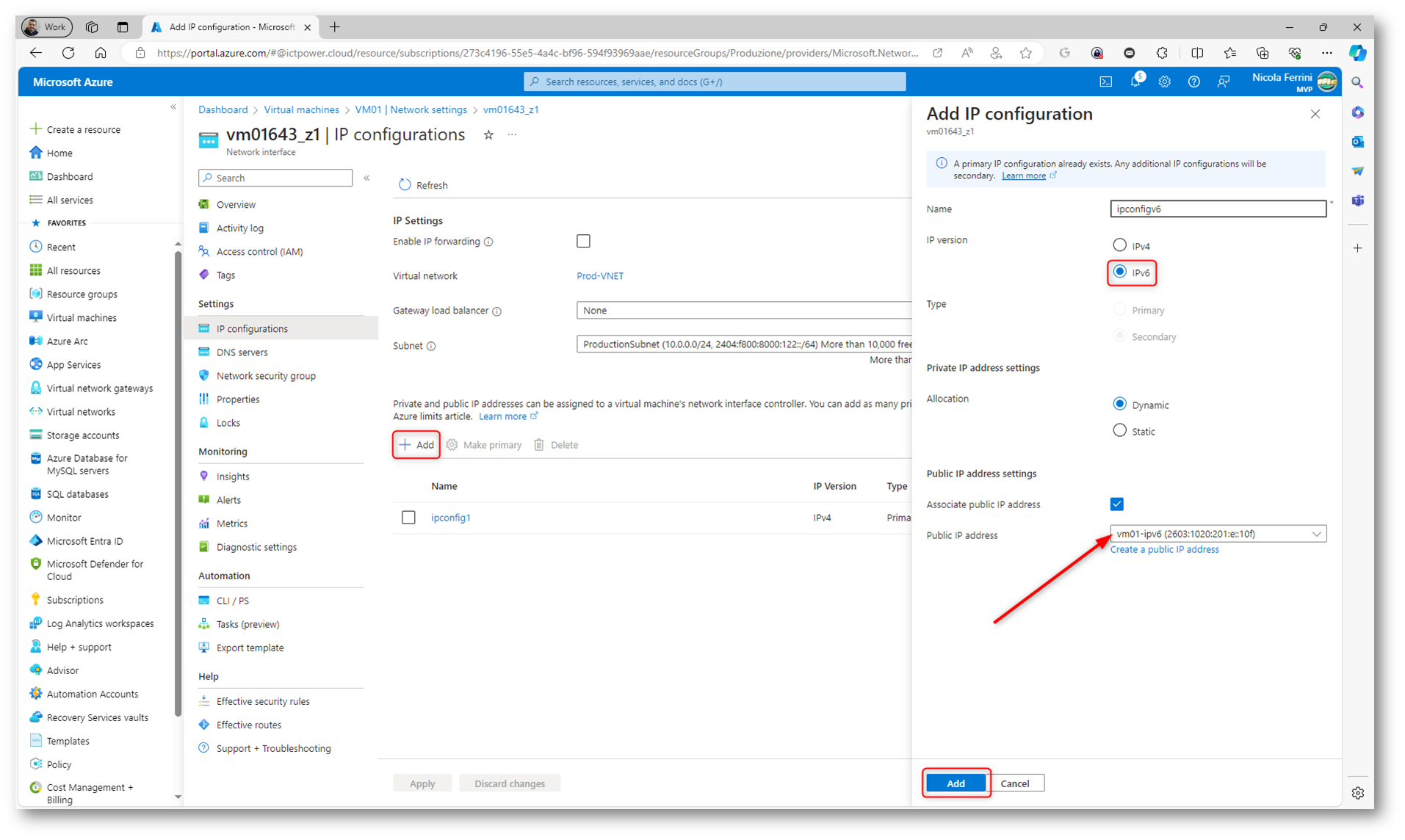Select IPv4 radio button

[1119, 245]
